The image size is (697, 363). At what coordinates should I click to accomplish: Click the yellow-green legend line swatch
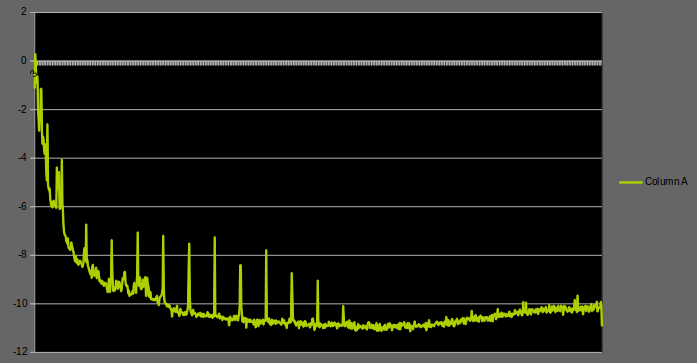(x=631, y=182)
